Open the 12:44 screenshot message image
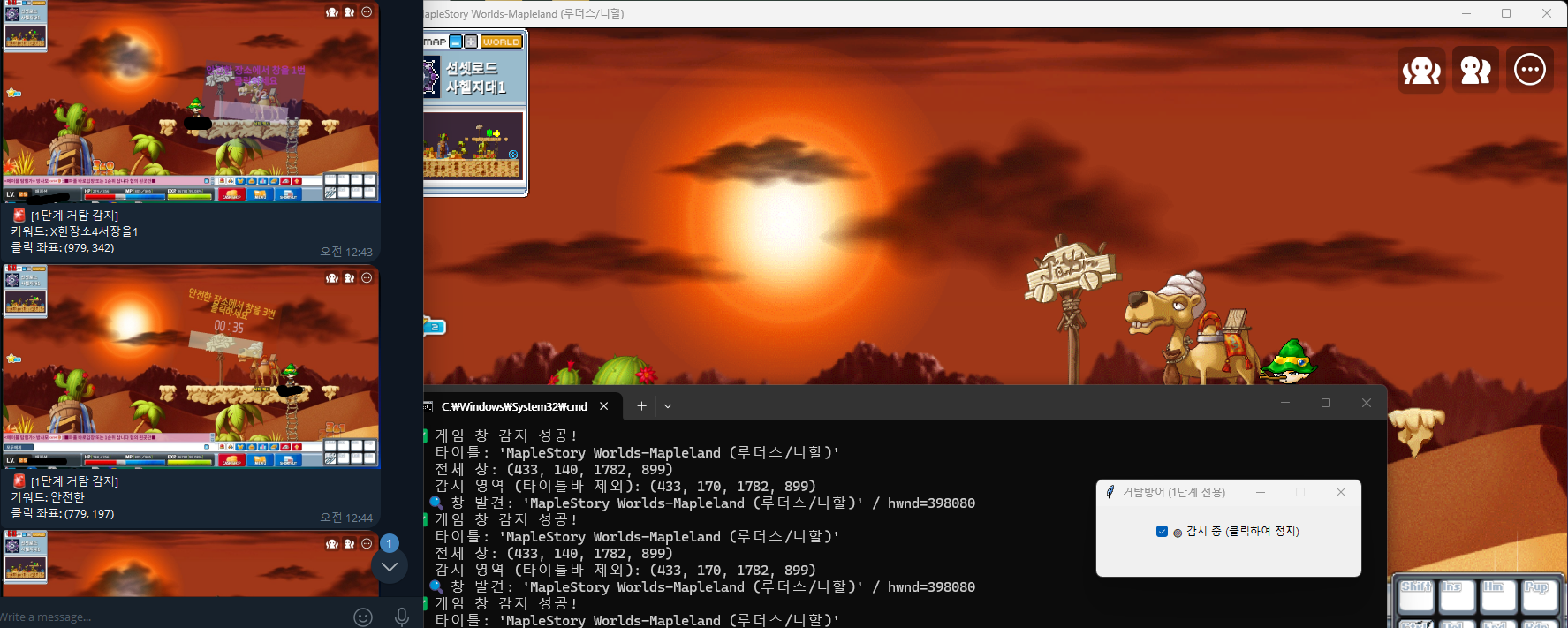 tap(191, 366)
